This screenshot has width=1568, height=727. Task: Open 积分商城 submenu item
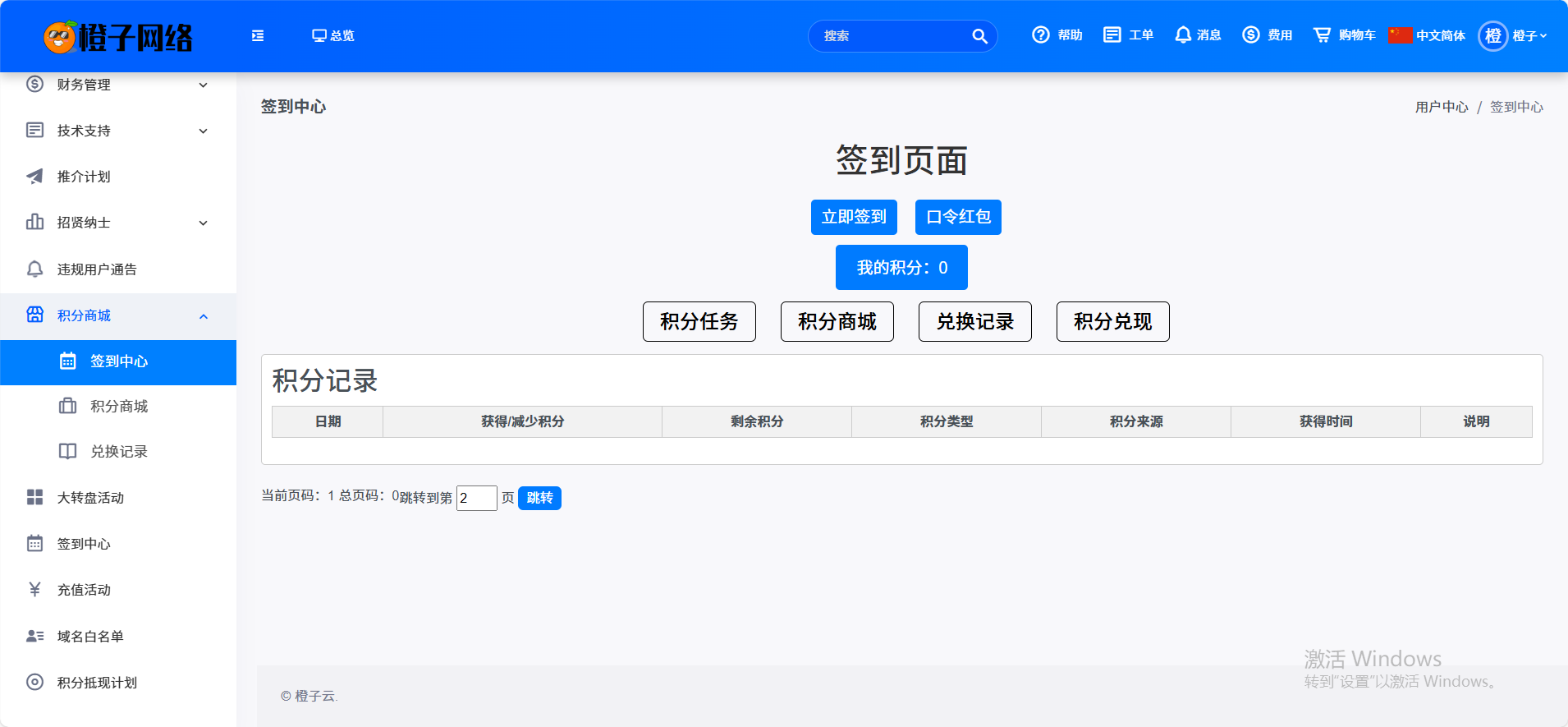(x=118, y=407)
